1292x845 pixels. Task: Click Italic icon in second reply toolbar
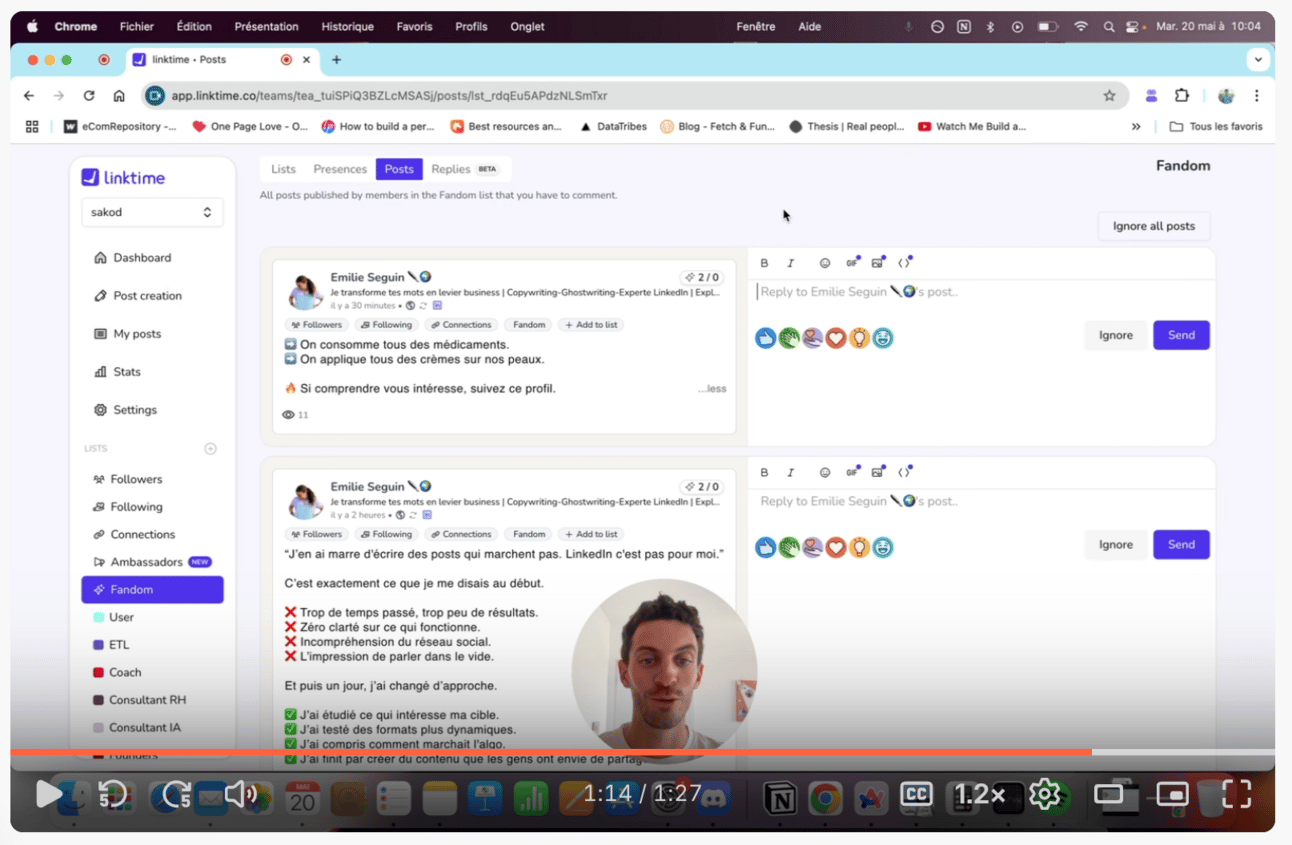(790, 472)
